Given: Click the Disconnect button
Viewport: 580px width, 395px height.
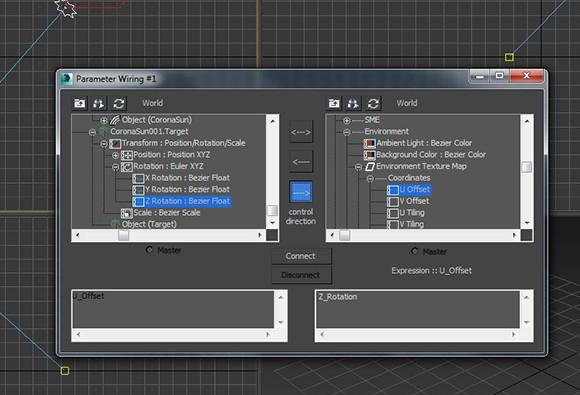Looking at the screenshot, I should (x=301, y=275).
